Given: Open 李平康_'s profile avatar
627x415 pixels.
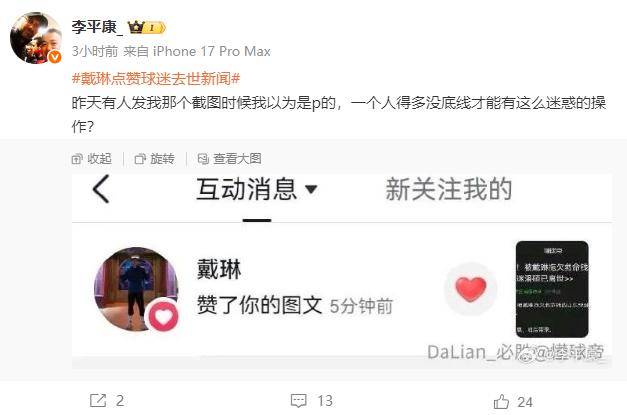Looking at the screenshot, I should (36, 38).
